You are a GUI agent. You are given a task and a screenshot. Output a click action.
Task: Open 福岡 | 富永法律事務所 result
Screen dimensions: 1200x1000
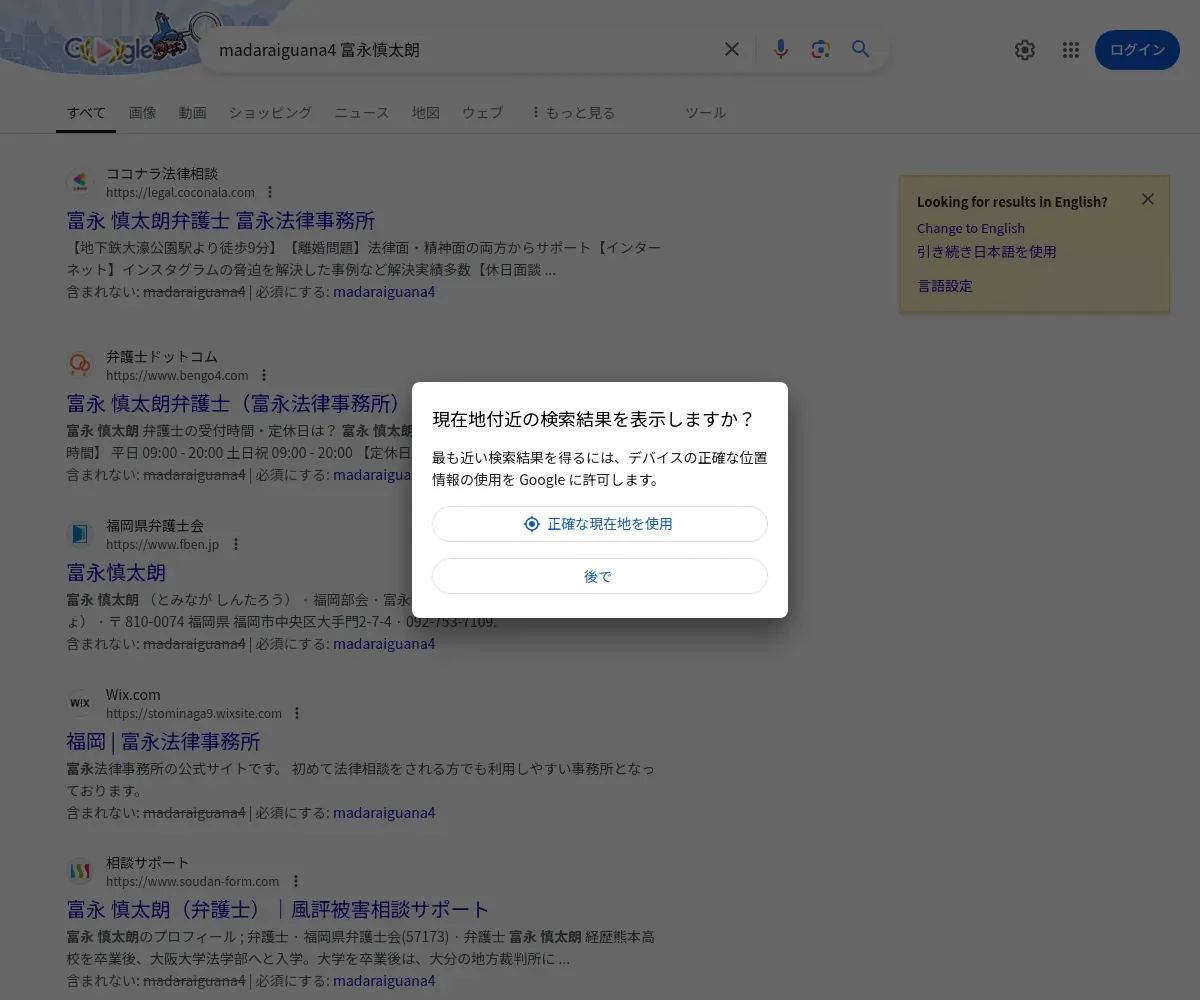(x=163, y=742)
